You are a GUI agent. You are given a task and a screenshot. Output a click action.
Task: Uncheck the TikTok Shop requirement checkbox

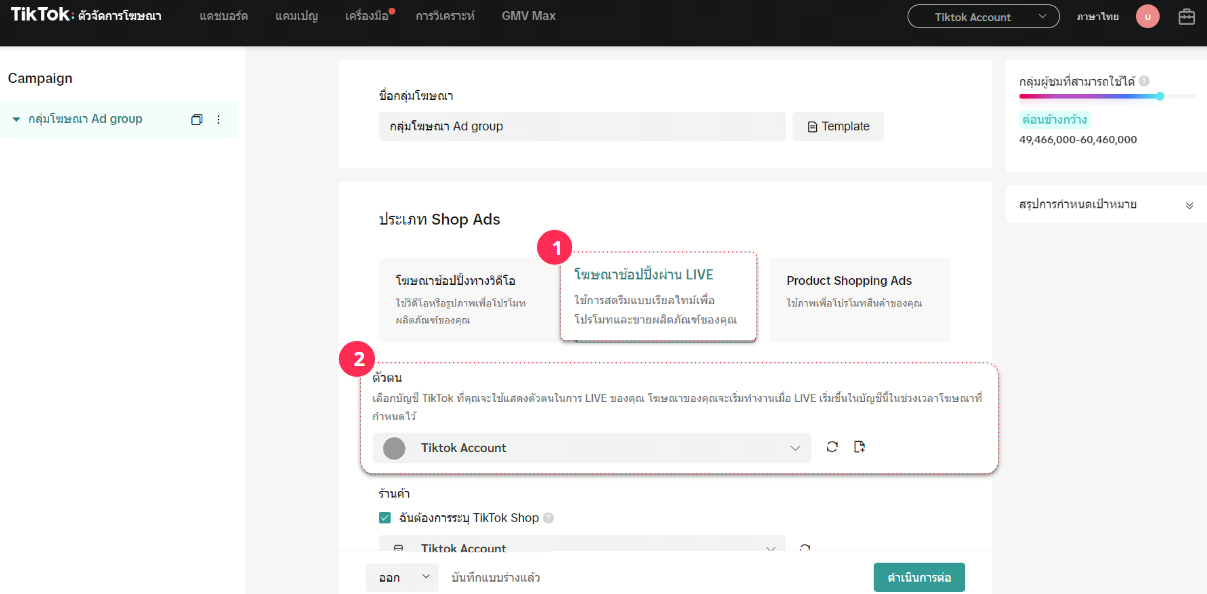[x=385, y=518]
